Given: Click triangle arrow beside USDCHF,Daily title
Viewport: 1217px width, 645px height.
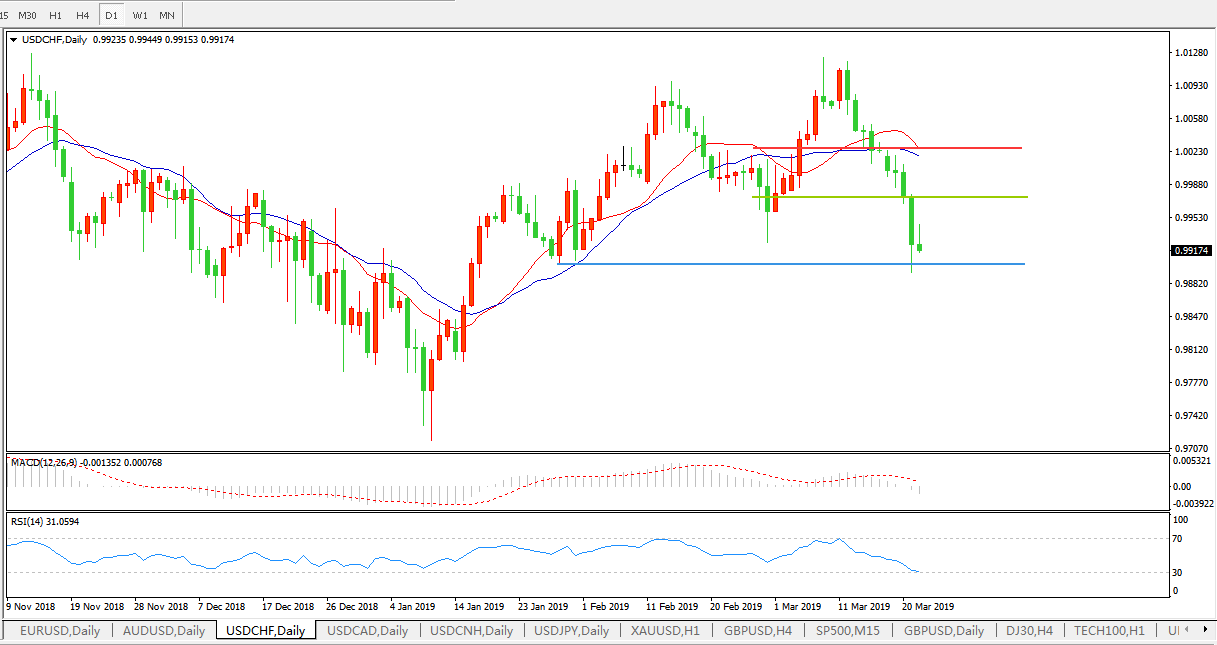Looking at the screenshot, I should click(14, 40).
